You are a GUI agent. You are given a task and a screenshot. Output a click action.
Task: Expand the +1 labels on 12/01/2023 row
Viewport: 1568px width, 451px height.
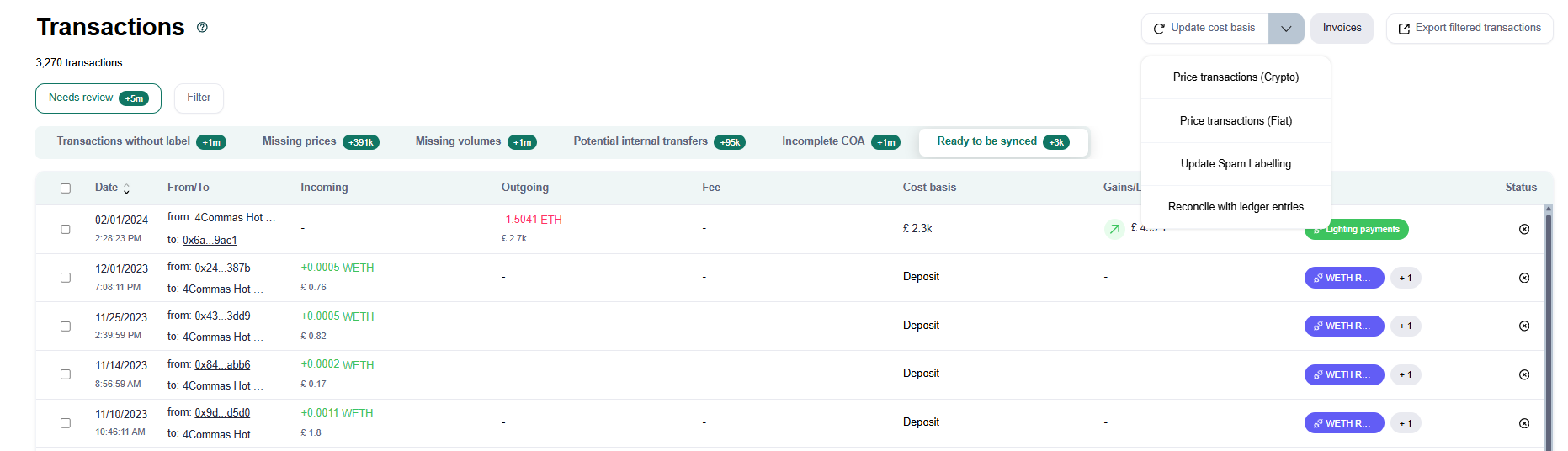1405,278
